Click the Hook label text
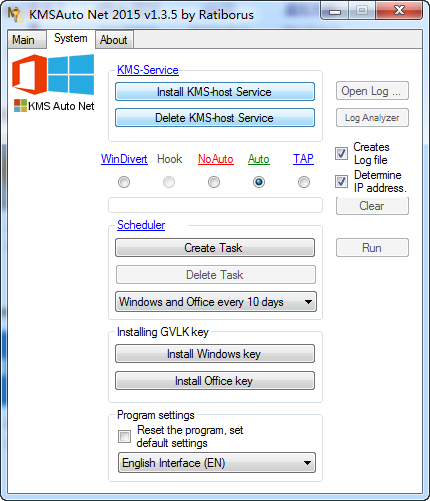 [170, 159]
